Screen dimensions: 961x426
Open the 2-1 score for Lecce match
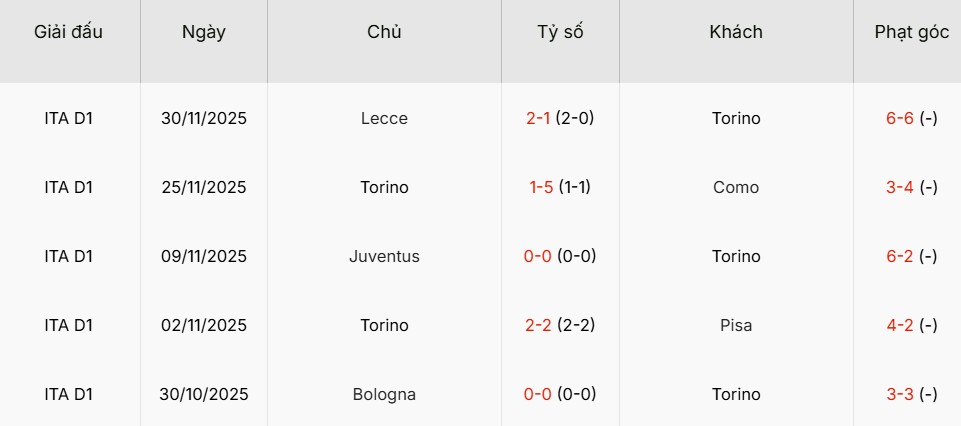[538, 118]
